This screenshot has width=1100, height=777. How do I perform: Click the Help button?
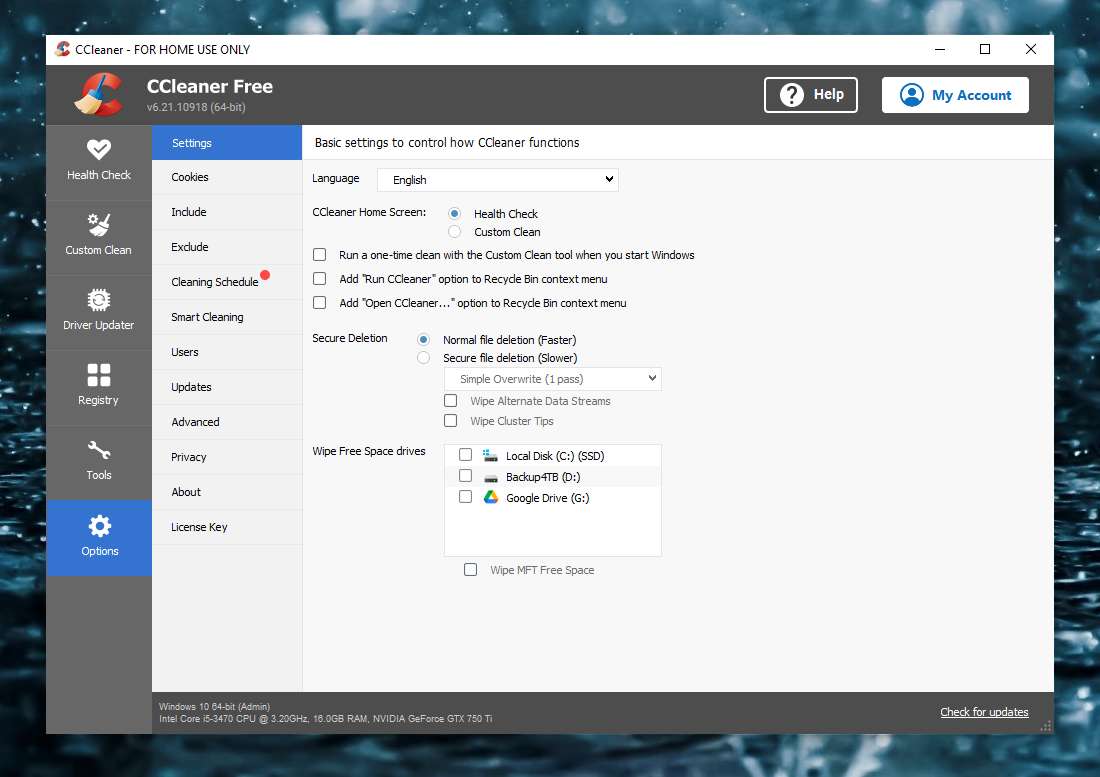(x=811, y=95)
